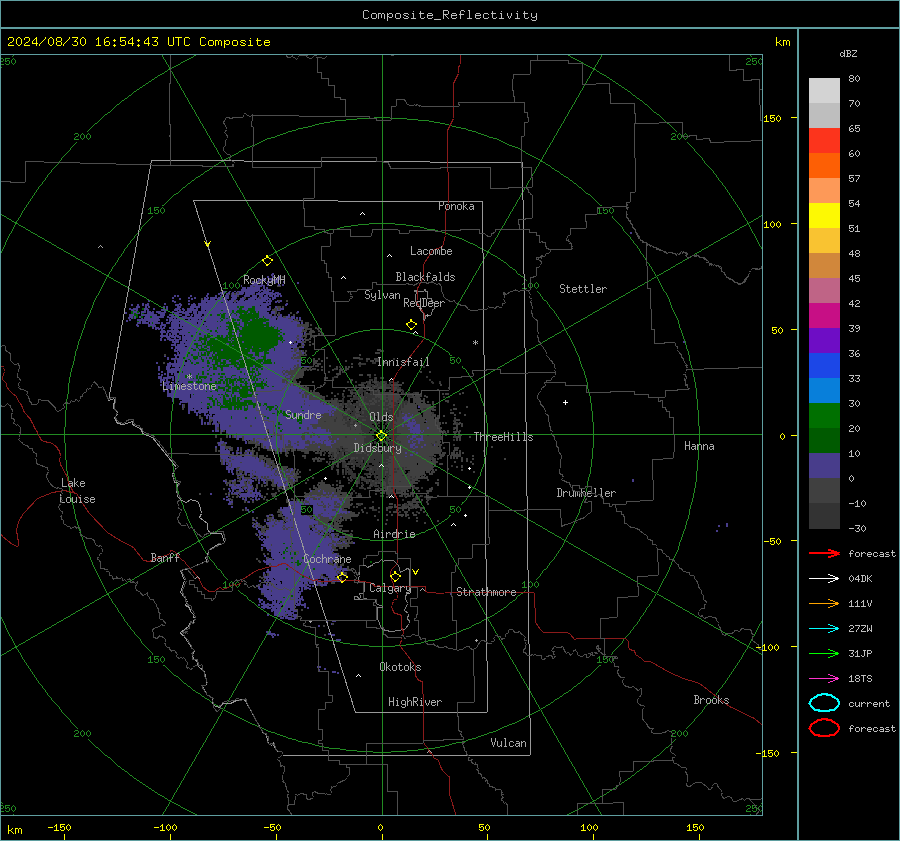Click the Hanna label

click(699, 447)
